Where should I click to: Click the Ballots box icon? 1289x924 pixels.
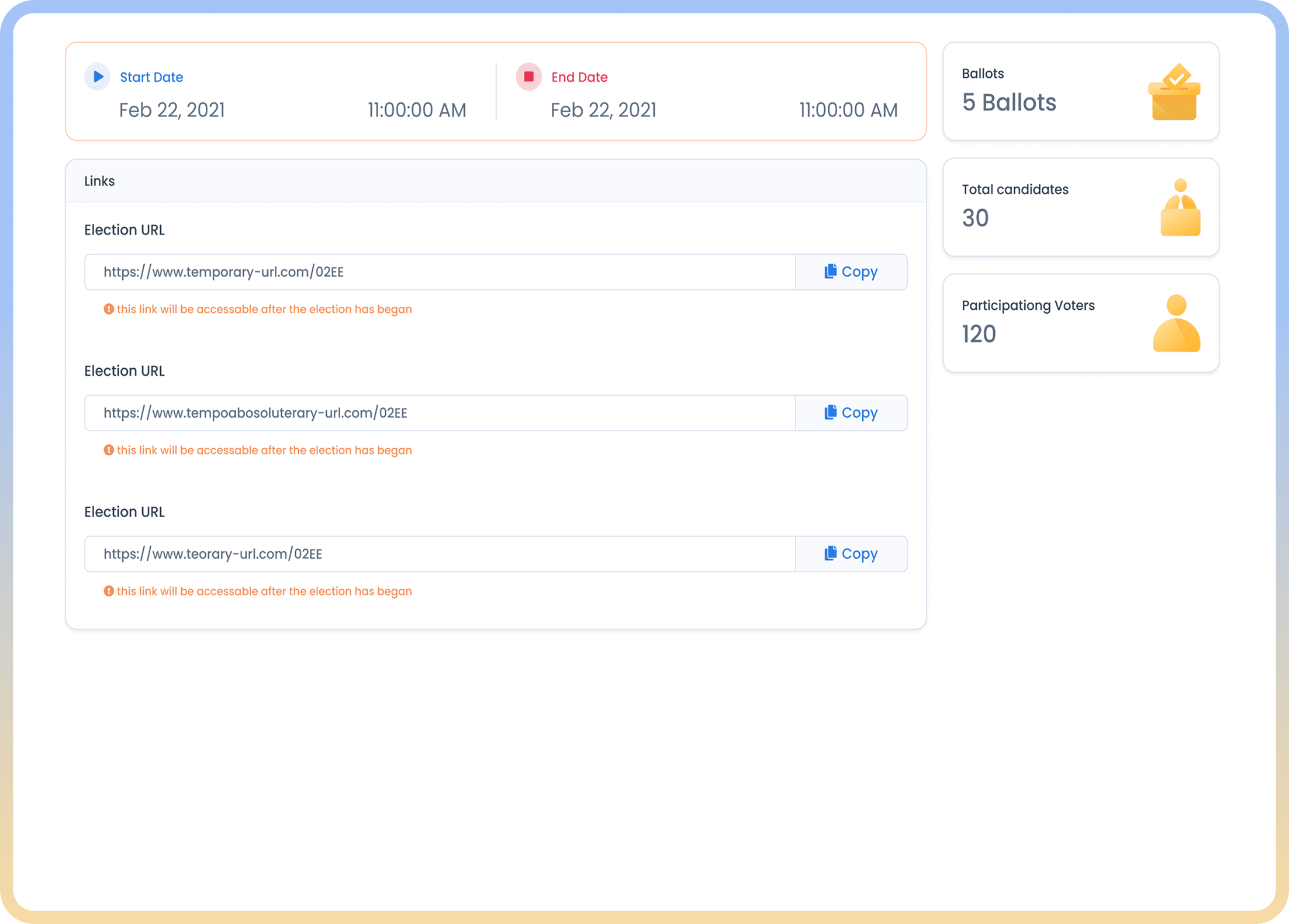click(1174, 92)
